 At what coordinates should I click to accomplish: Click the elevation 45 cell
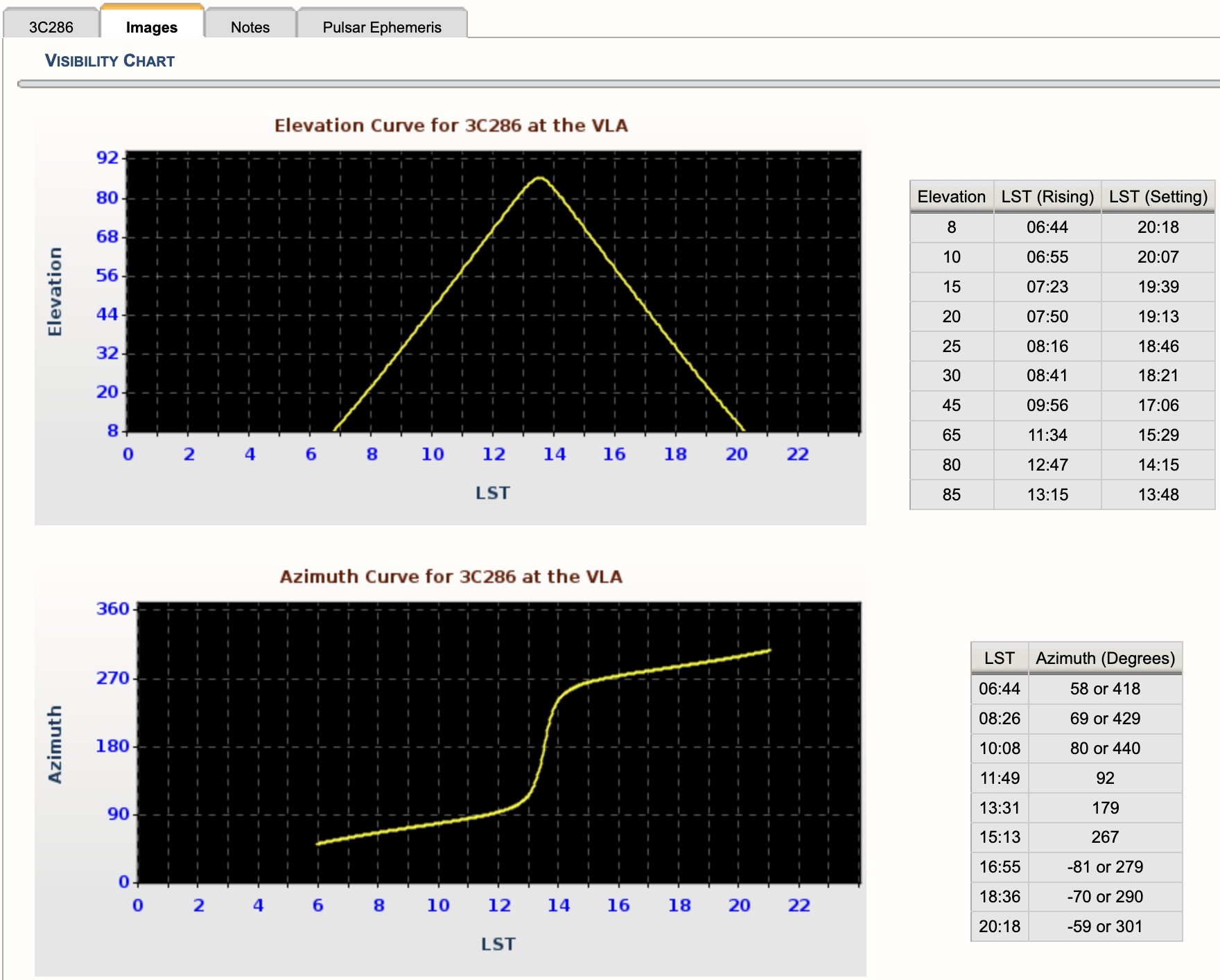951,405
